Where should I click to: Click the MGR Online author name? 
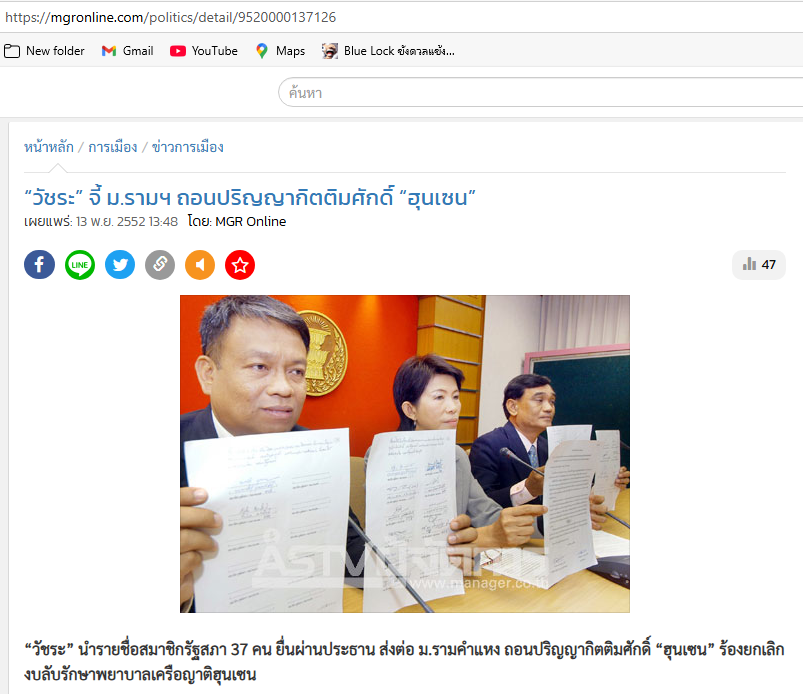click(250, 221)
